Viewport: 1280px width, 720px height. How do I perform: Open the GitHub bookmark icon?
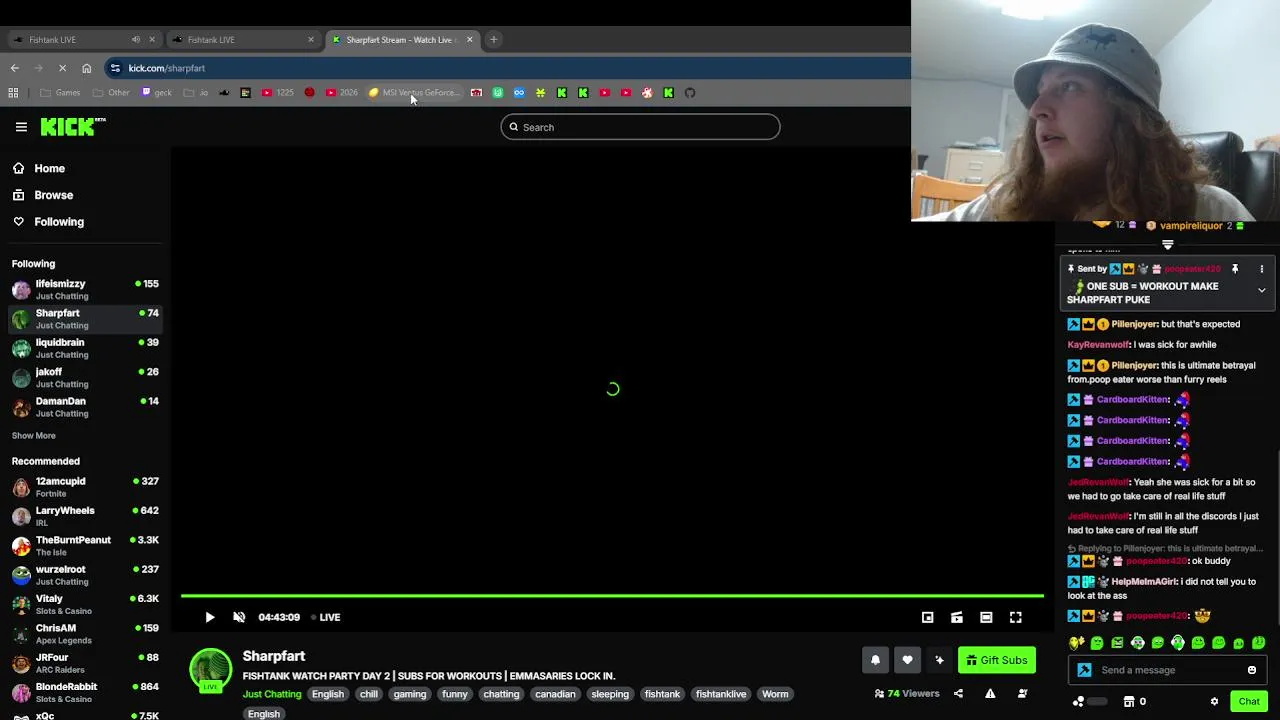690,93
